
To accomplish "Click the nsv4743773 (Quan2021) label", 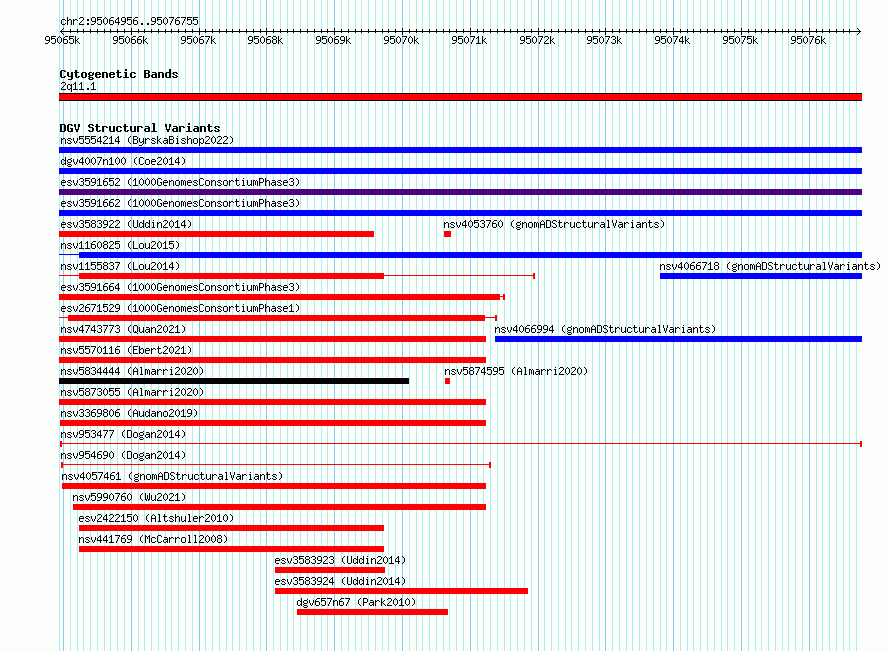I will click(x=123, y=329).
